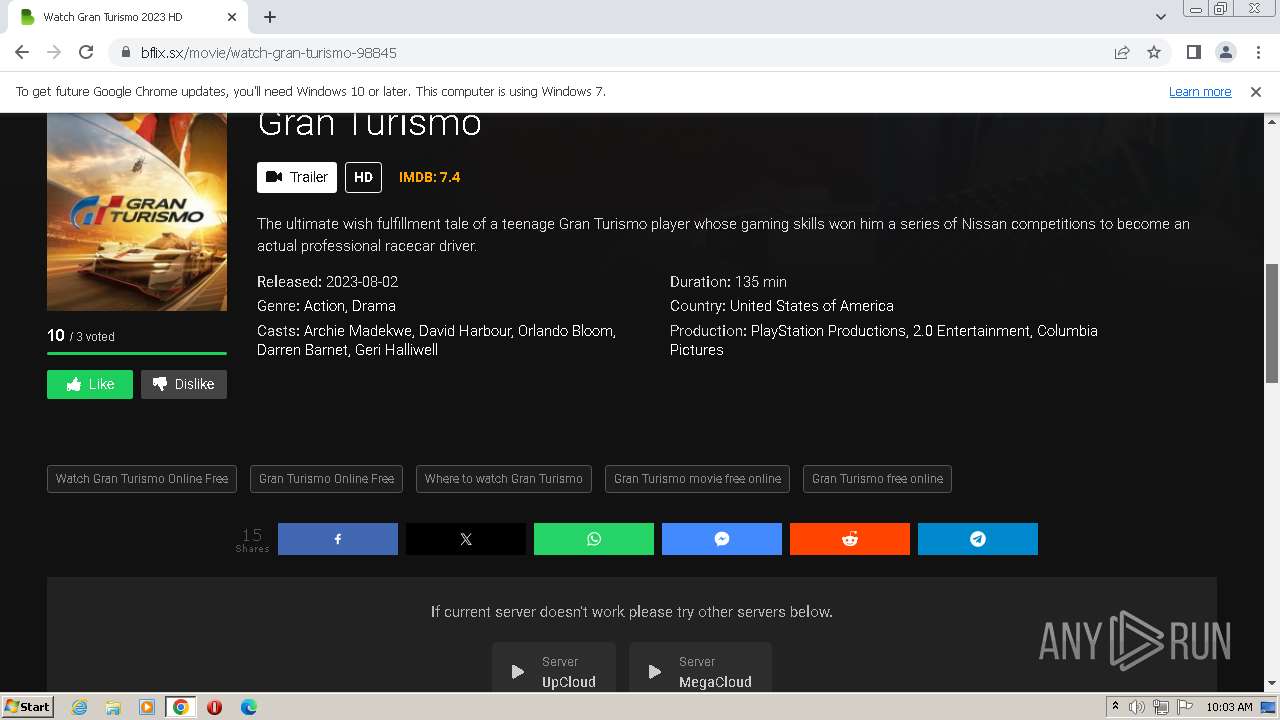Open Windows Explorer from the taskbar

click(x=113, y=707)
